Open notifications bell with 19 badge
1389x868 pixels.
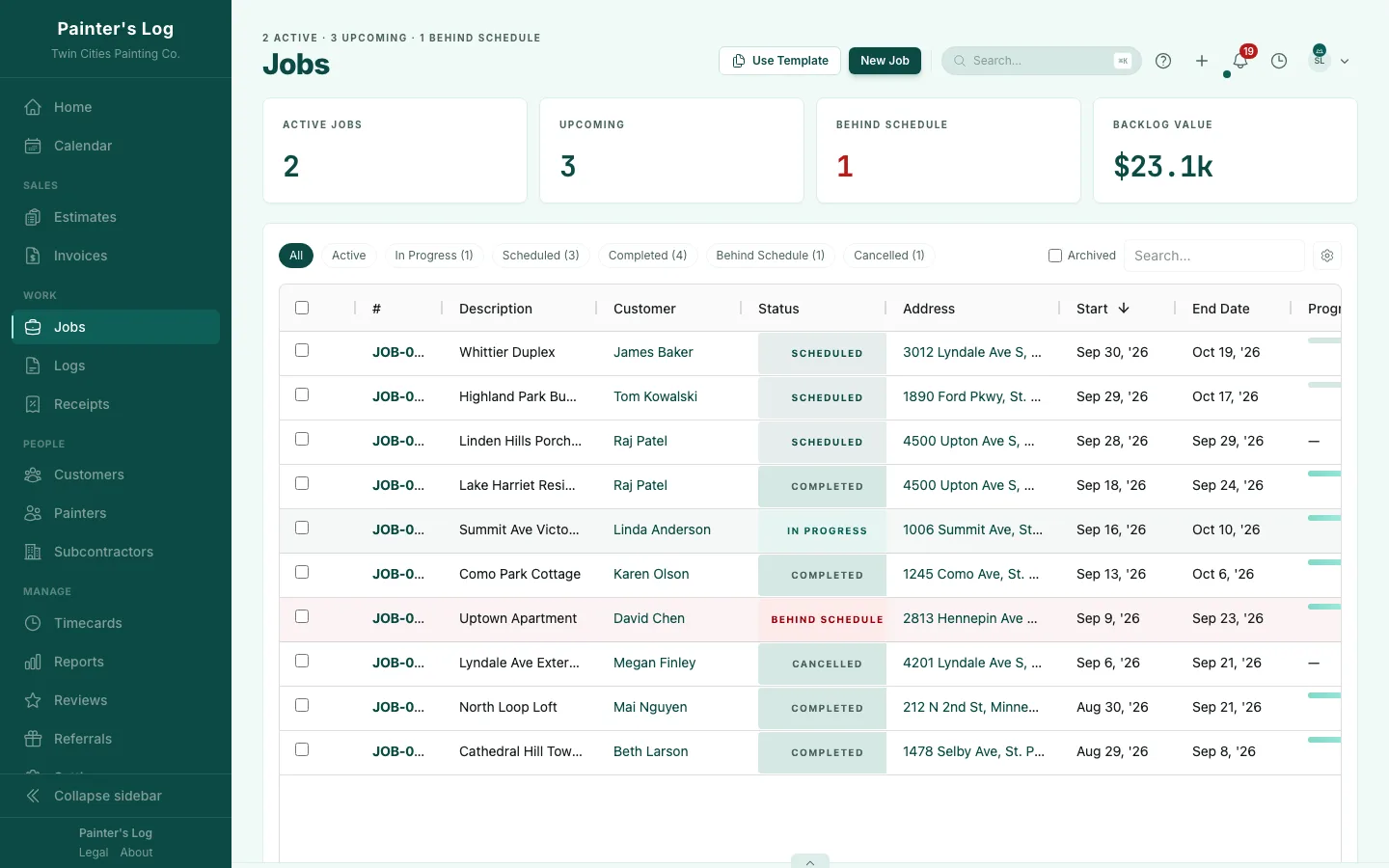[1241, 60]
